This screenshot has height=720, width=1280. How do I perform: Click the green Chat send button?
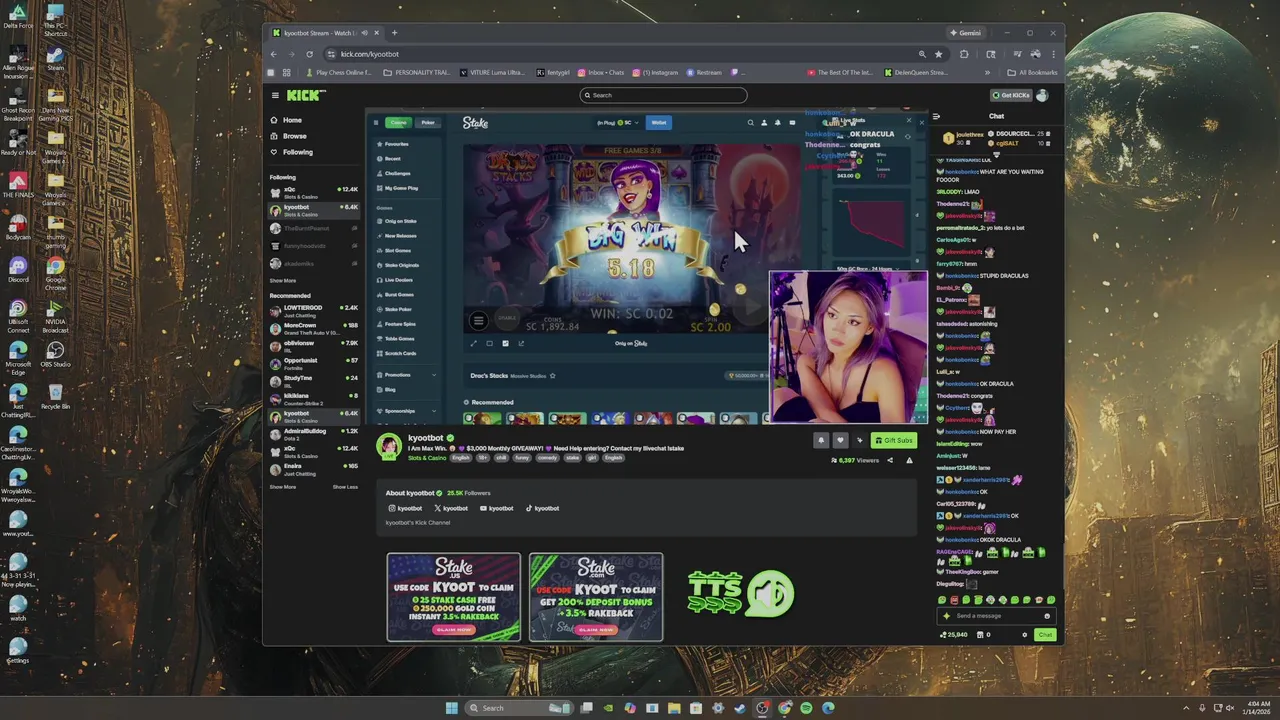tap(1045, 634)
